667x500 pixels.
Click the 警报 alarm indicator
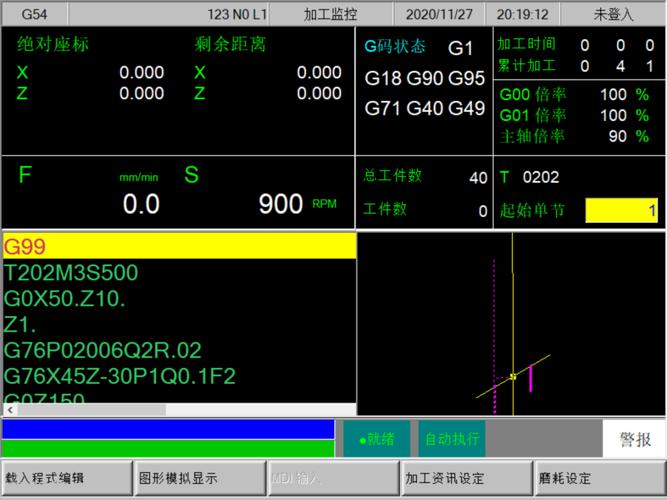click(x=634, y=439)
